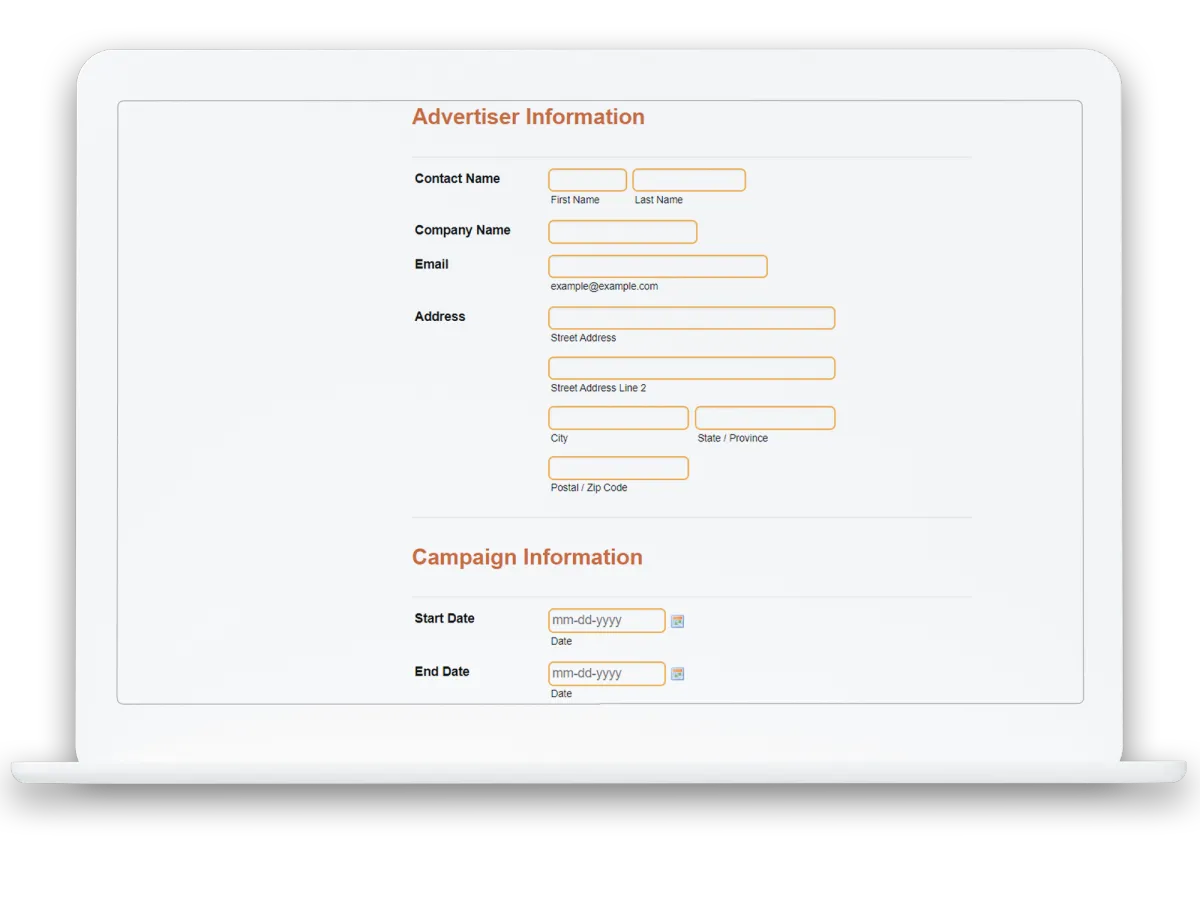The image size is (1200, 900).
Task: Click the Company Name label text
Action: pyautogui.click(x=462, y=230)
